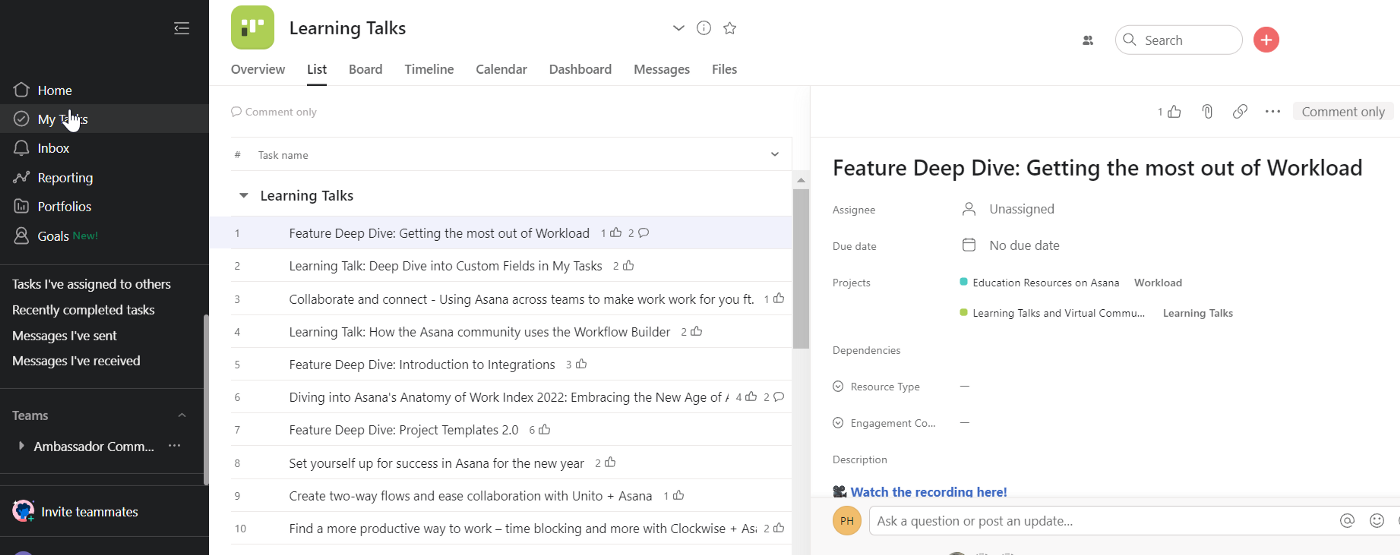Open task about Workflow Builder
This screenshot has width=1400, height=555.
tap(479, 332)
